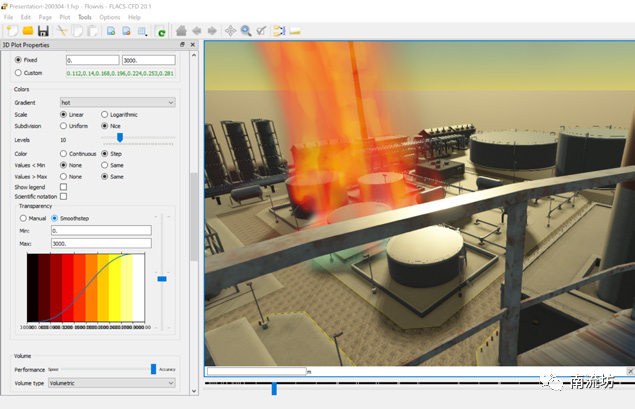635x409 pixels.
Task: Tick the Scientific notation checkbox
Action: click(64, 197)
